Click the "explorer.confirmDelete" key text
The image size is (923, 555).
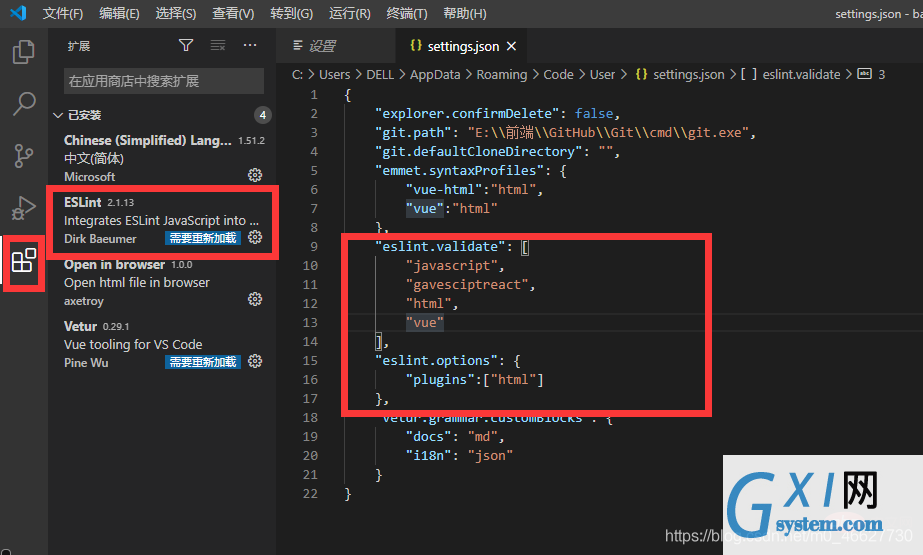[x=467, y=113]
